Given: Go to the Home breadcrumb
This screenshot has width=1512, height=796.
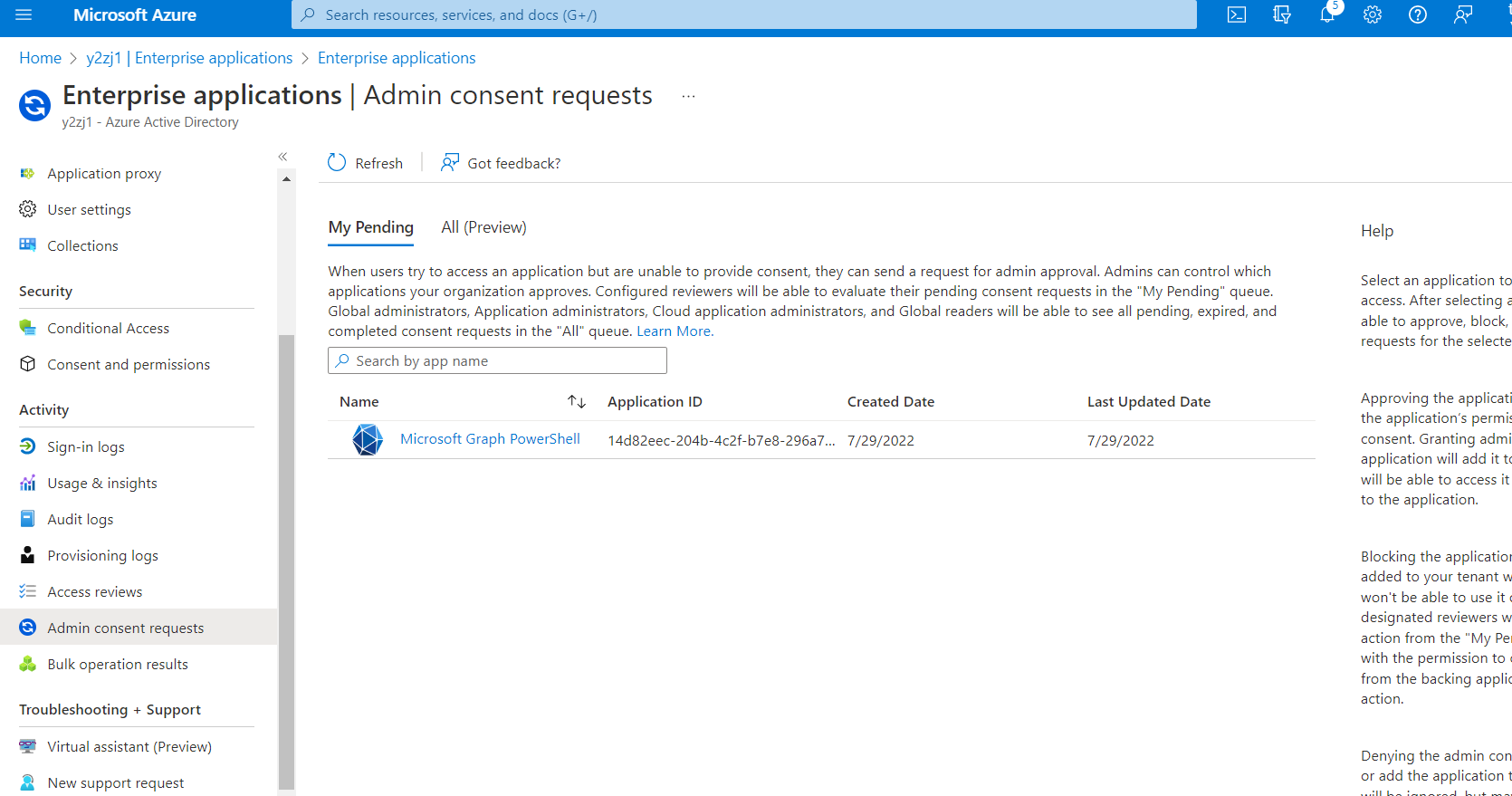Looking at the screenshot, I should pos(41,58).
